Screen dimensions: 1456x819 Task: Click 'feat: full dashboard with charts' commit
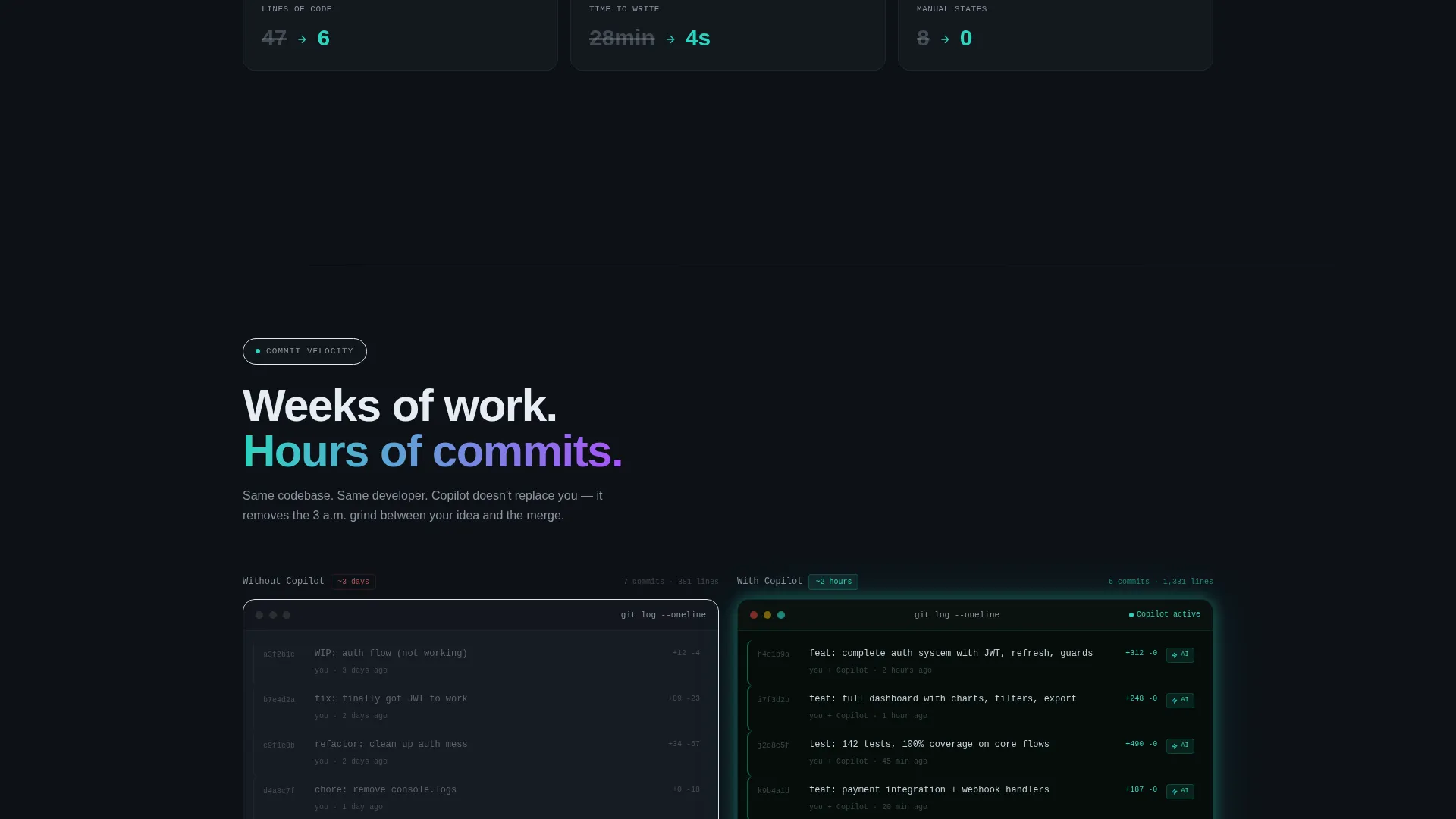click(x=943, y=698)
